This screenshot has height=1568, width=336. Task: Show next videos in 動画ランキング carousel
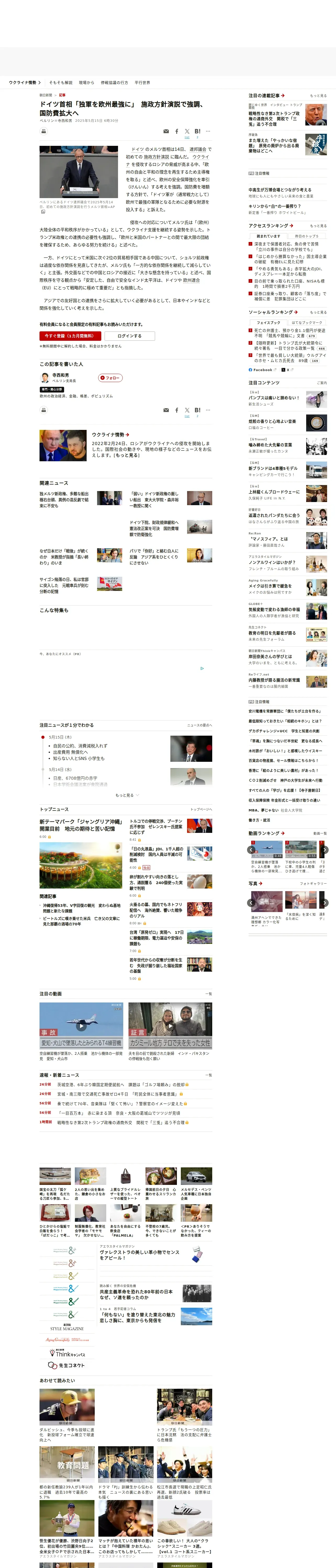[324, 850]
